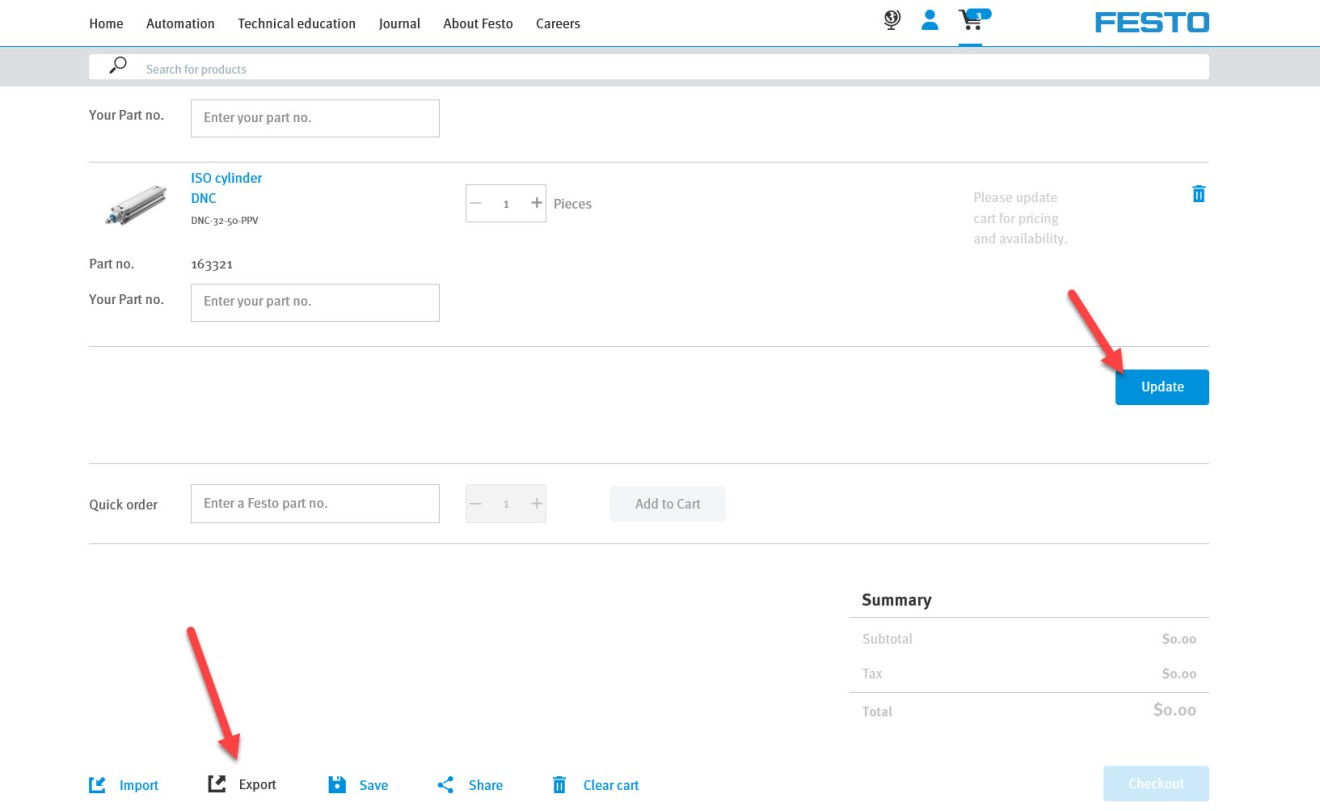Click the Save link text
This screenshot has width=1320, height=811.
[x=373, y=785]
